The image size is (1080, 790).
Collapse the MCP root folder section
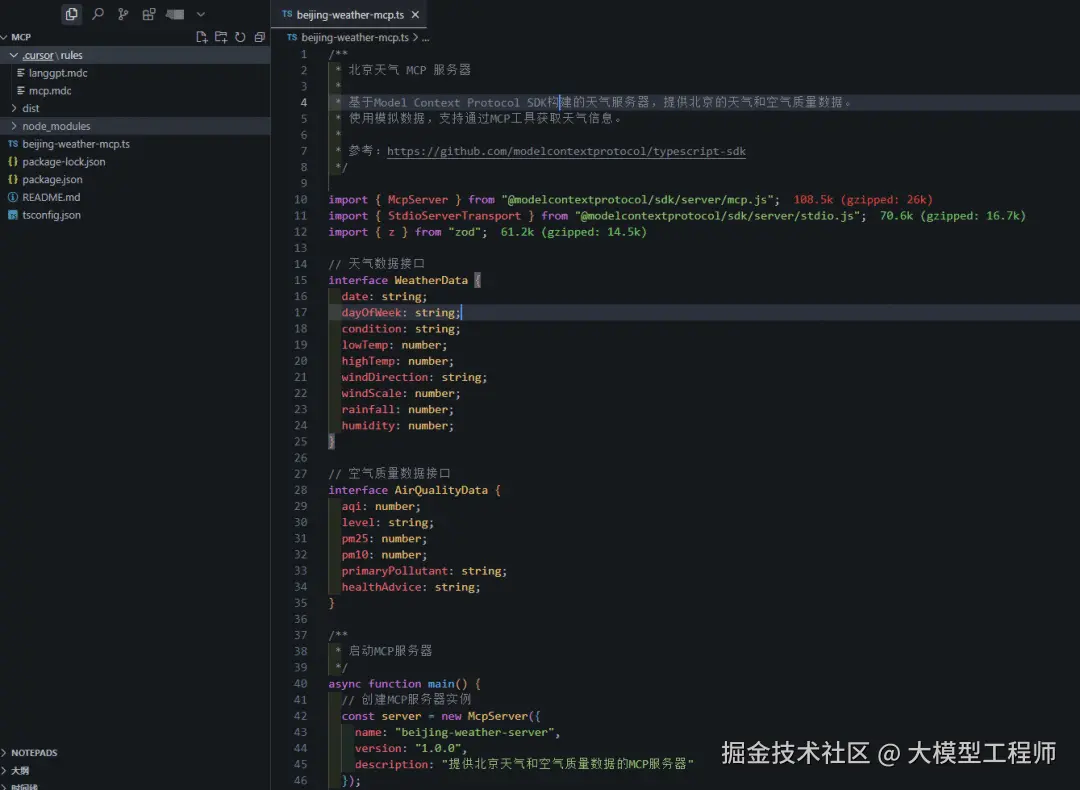[x=17, y=37]
